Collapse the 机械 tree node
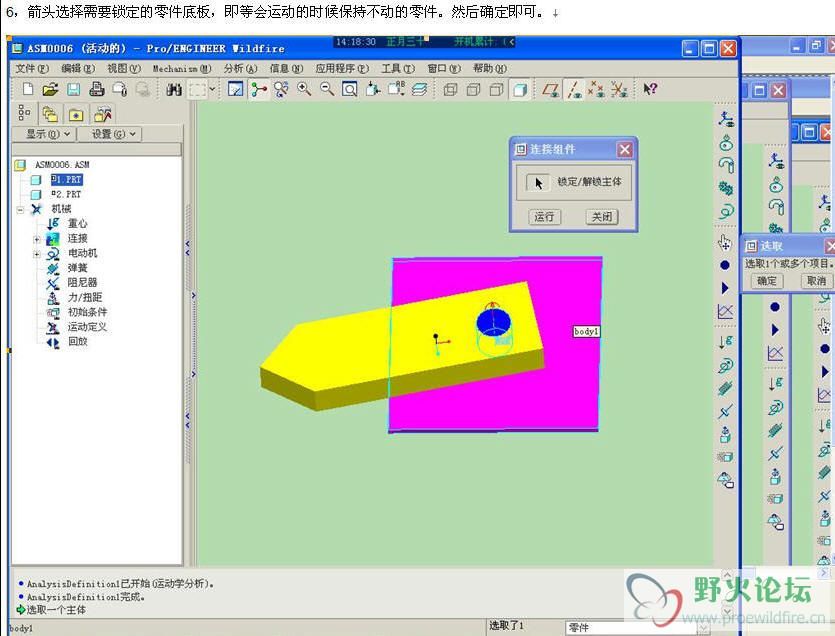Viewport: 835px width, 636px height. 20,209
